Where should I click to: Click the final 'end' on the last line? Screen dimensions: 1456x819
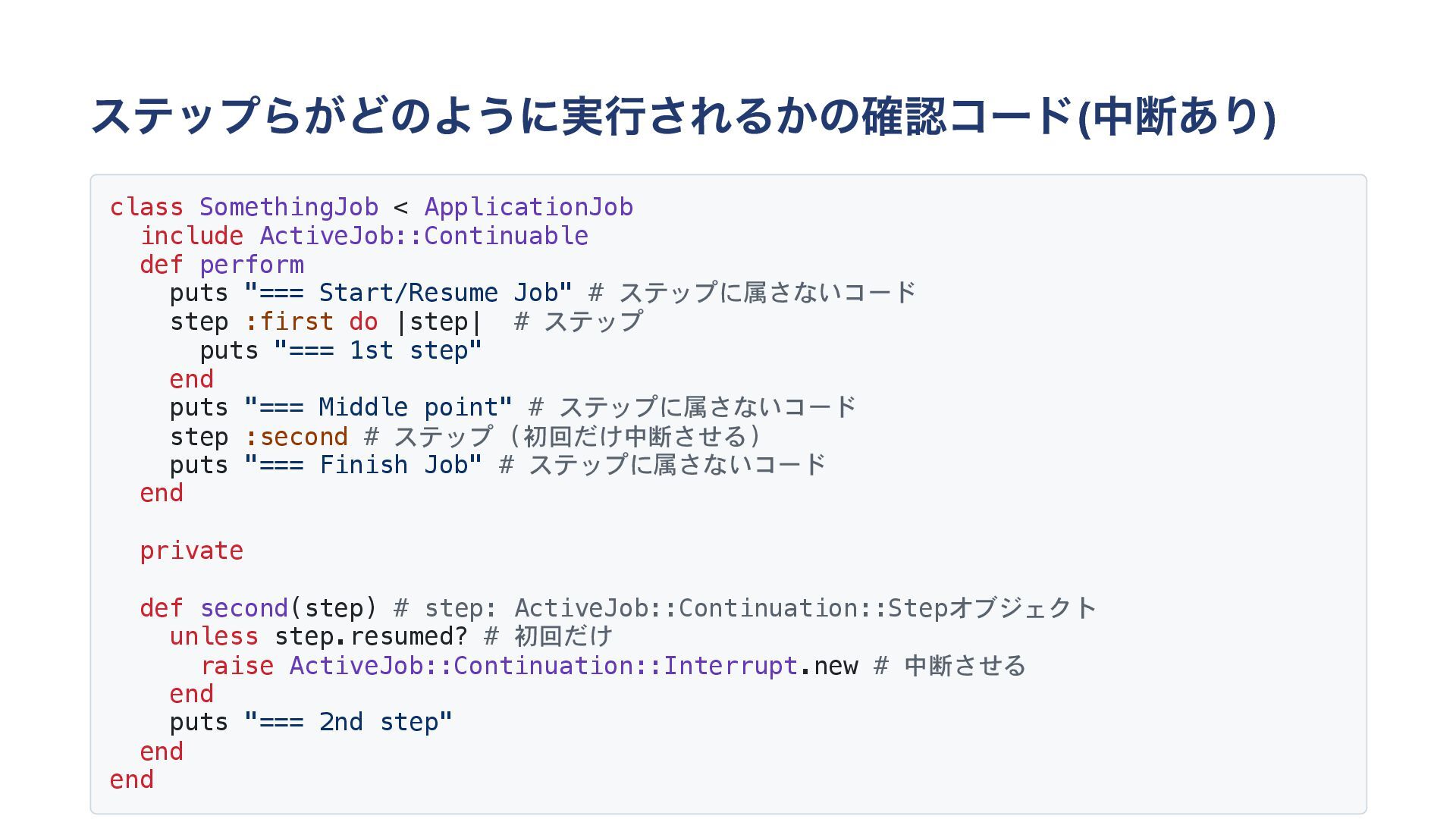(x=131, y=780)
